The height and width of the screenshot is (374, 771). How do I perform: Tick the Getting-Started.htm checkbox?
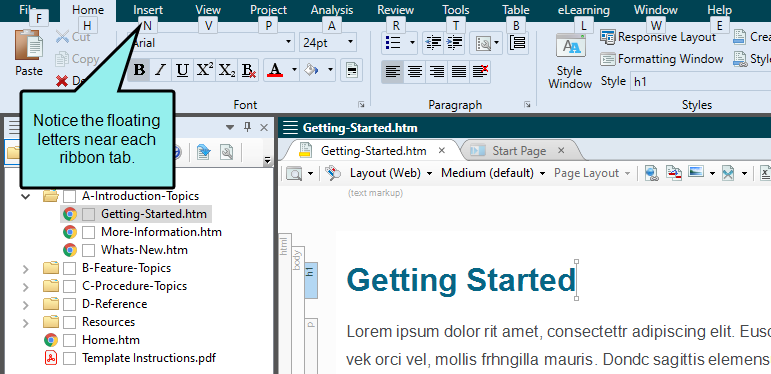click(89, 214)
